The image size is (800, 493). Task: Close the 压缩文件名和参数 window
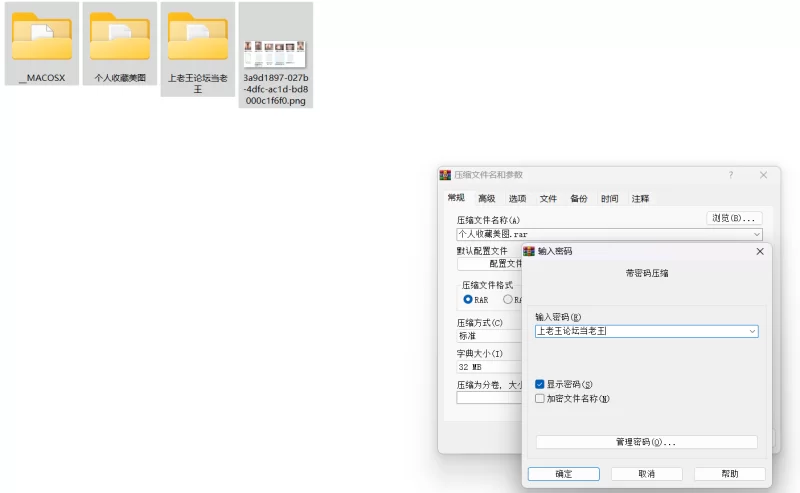click(x=763, y=175)
